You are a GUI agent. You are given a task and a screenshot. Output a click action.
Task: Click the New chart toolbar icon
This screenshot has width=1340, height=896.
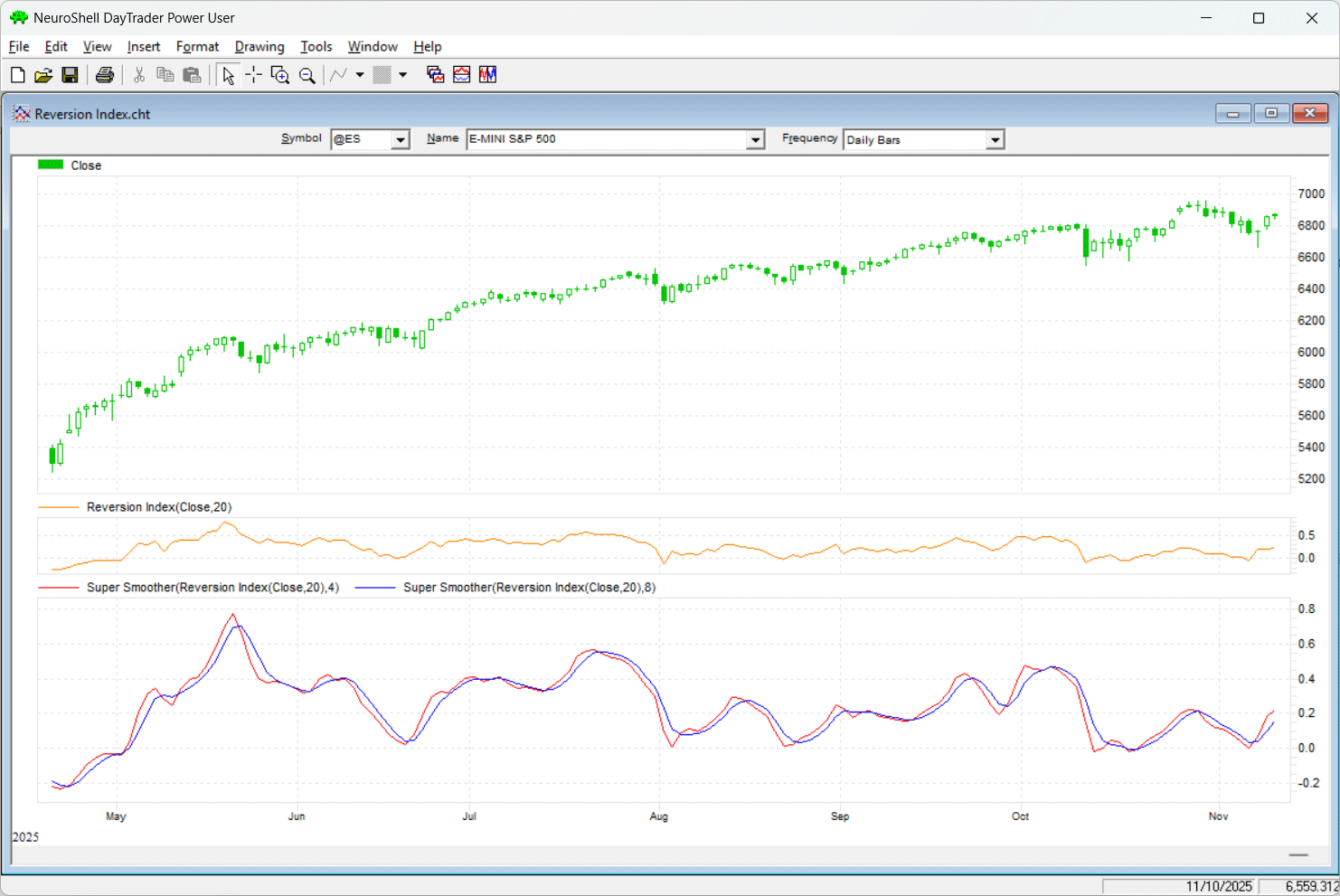(17, 75)
